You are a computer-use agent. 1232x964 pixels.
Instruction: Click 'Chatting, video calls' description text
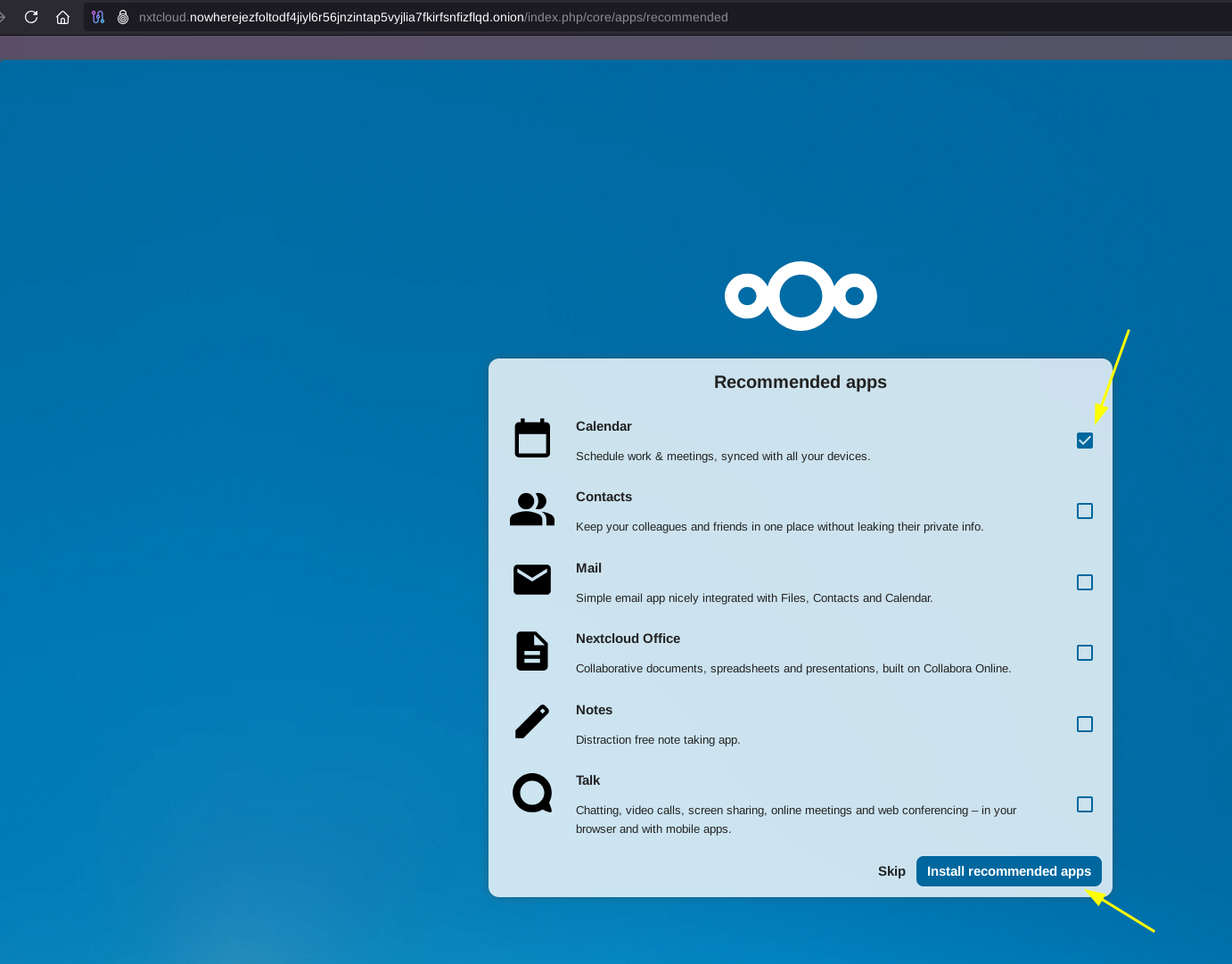pos(796,820)
